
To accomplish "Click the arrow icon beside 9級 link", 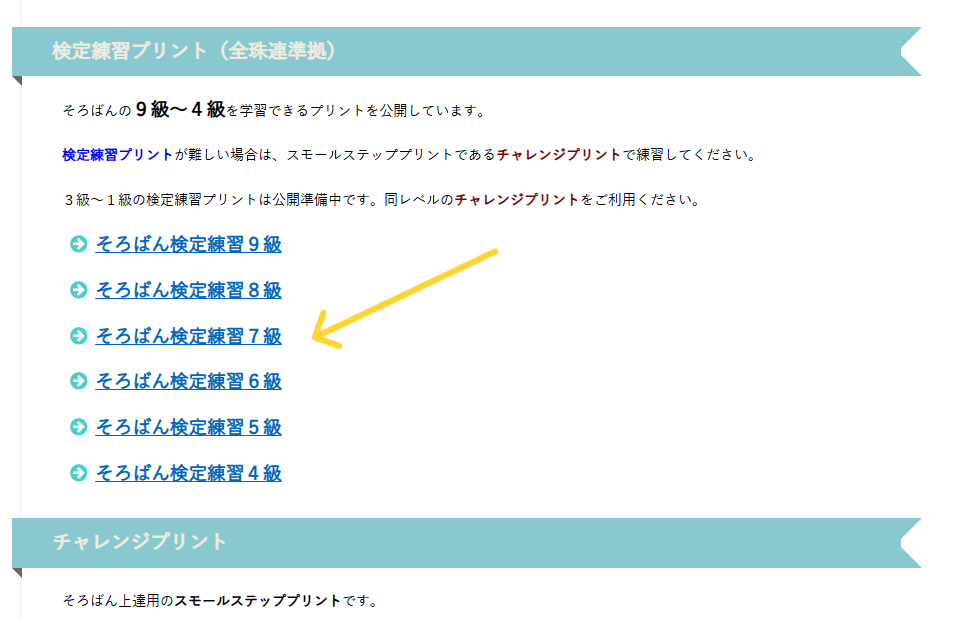I will point(79,244).
